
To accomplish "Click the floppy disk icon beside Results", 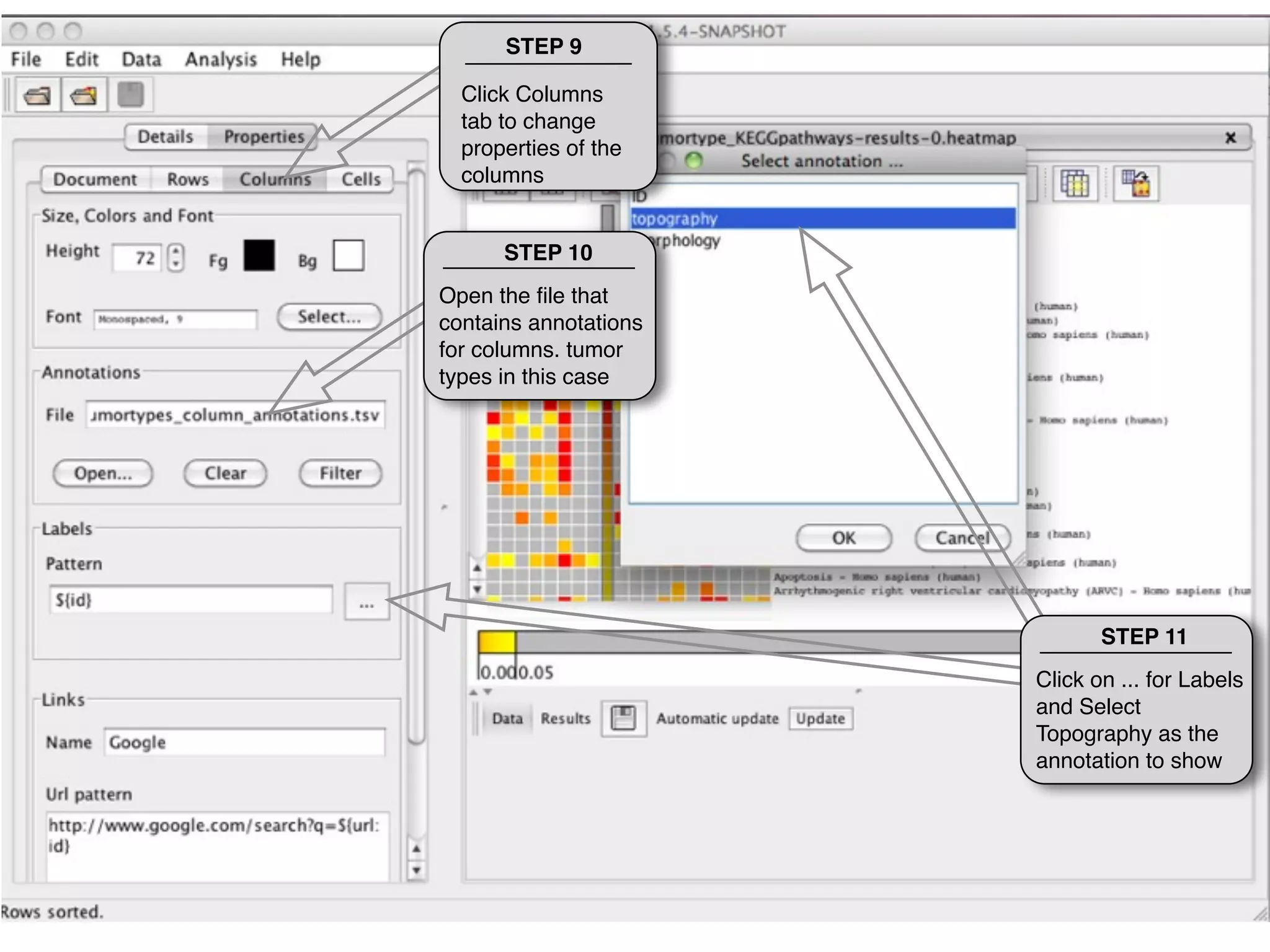I will 623,718.
